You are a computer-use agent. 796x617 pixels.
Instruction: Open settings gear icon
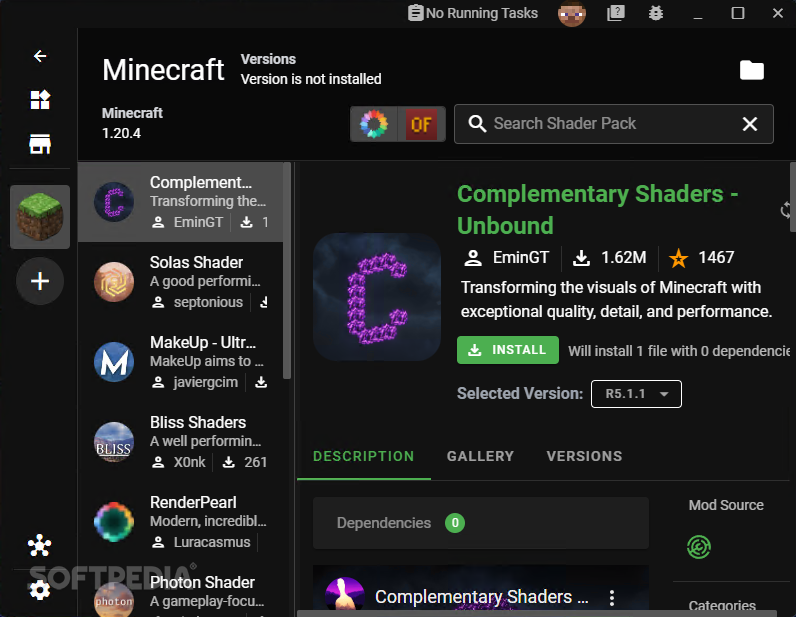40,590
